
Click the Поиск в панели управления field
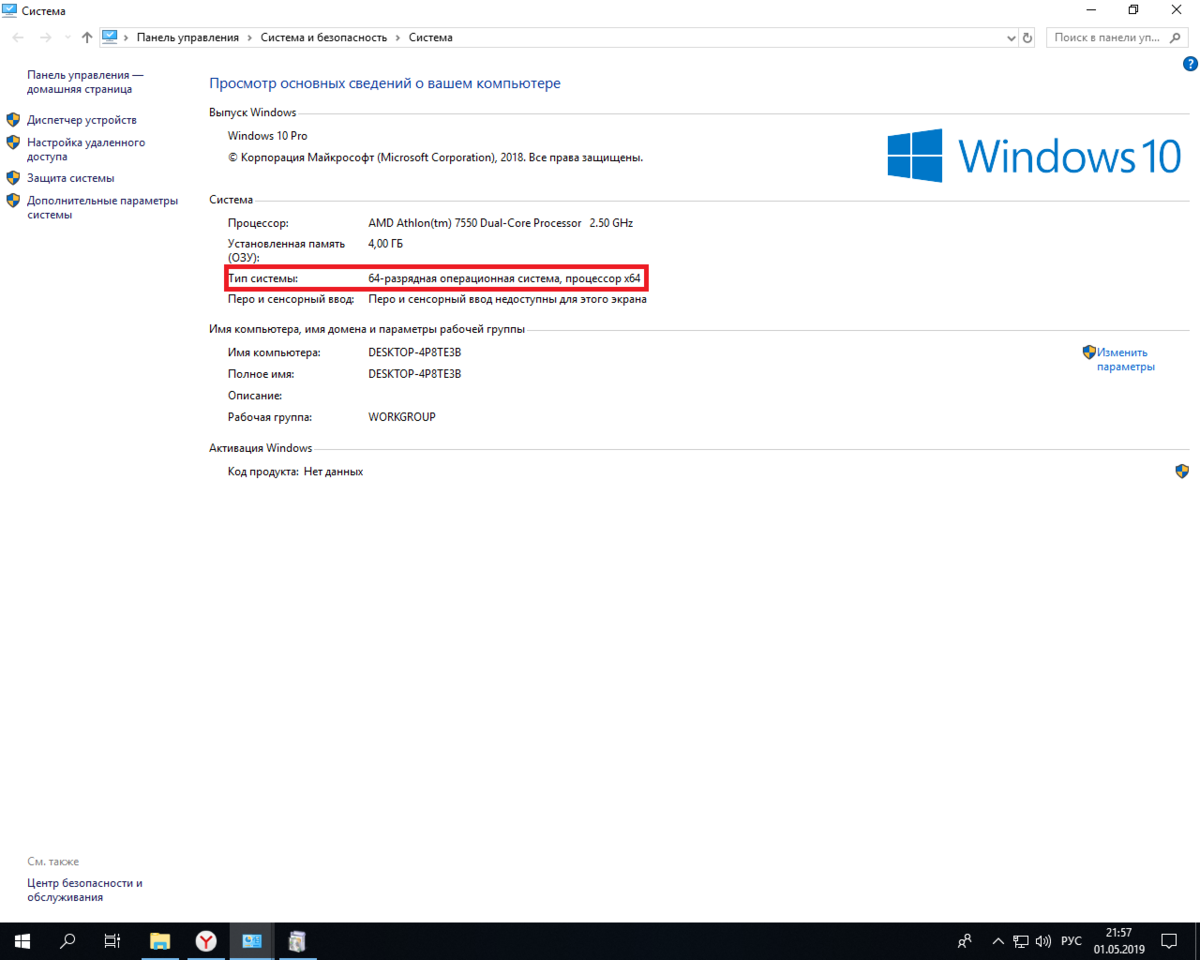coord(1119,37)
